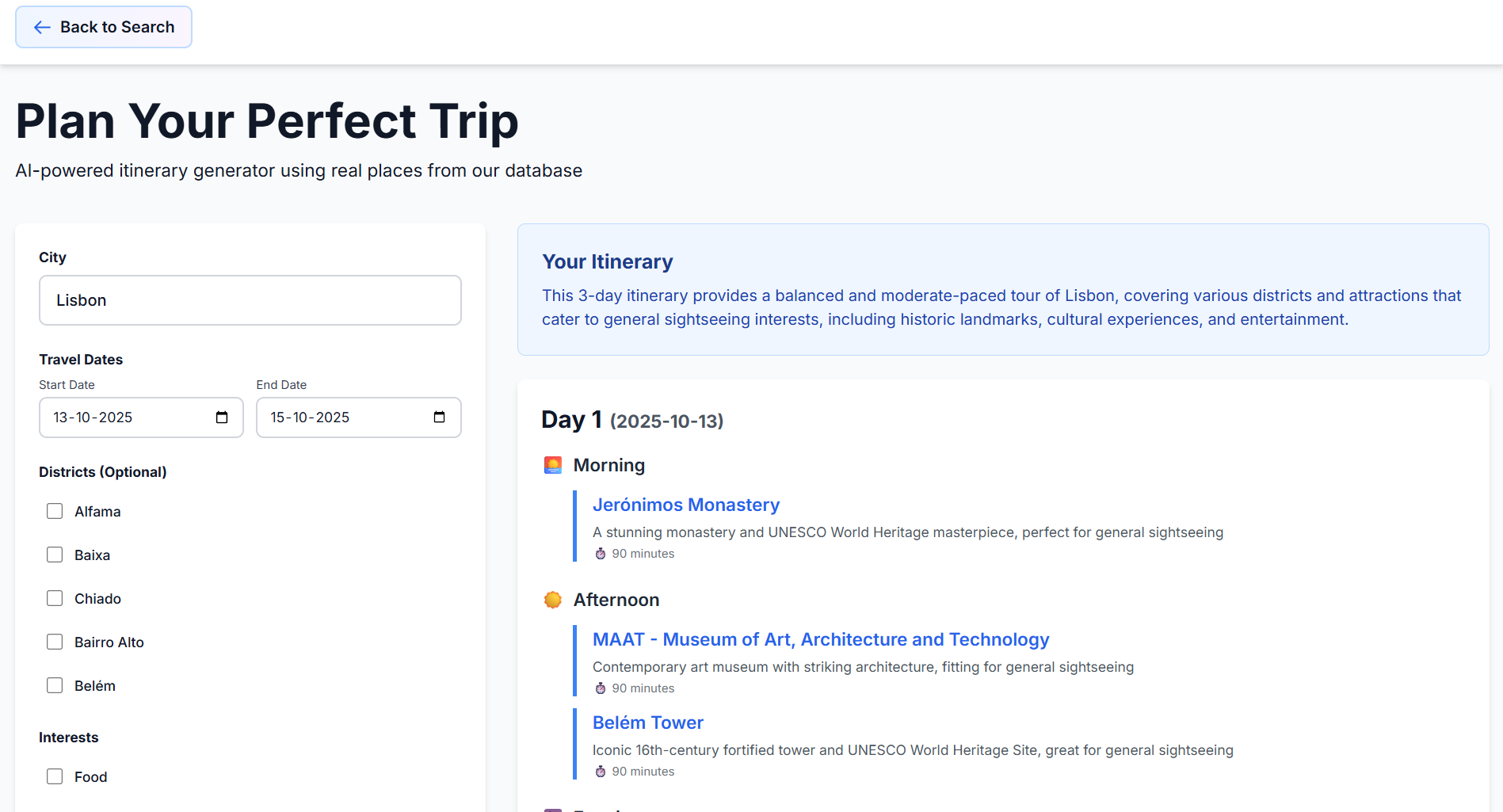Click the Morning sunrise icon
This screenshot has height=812, width=1503.
553,465
